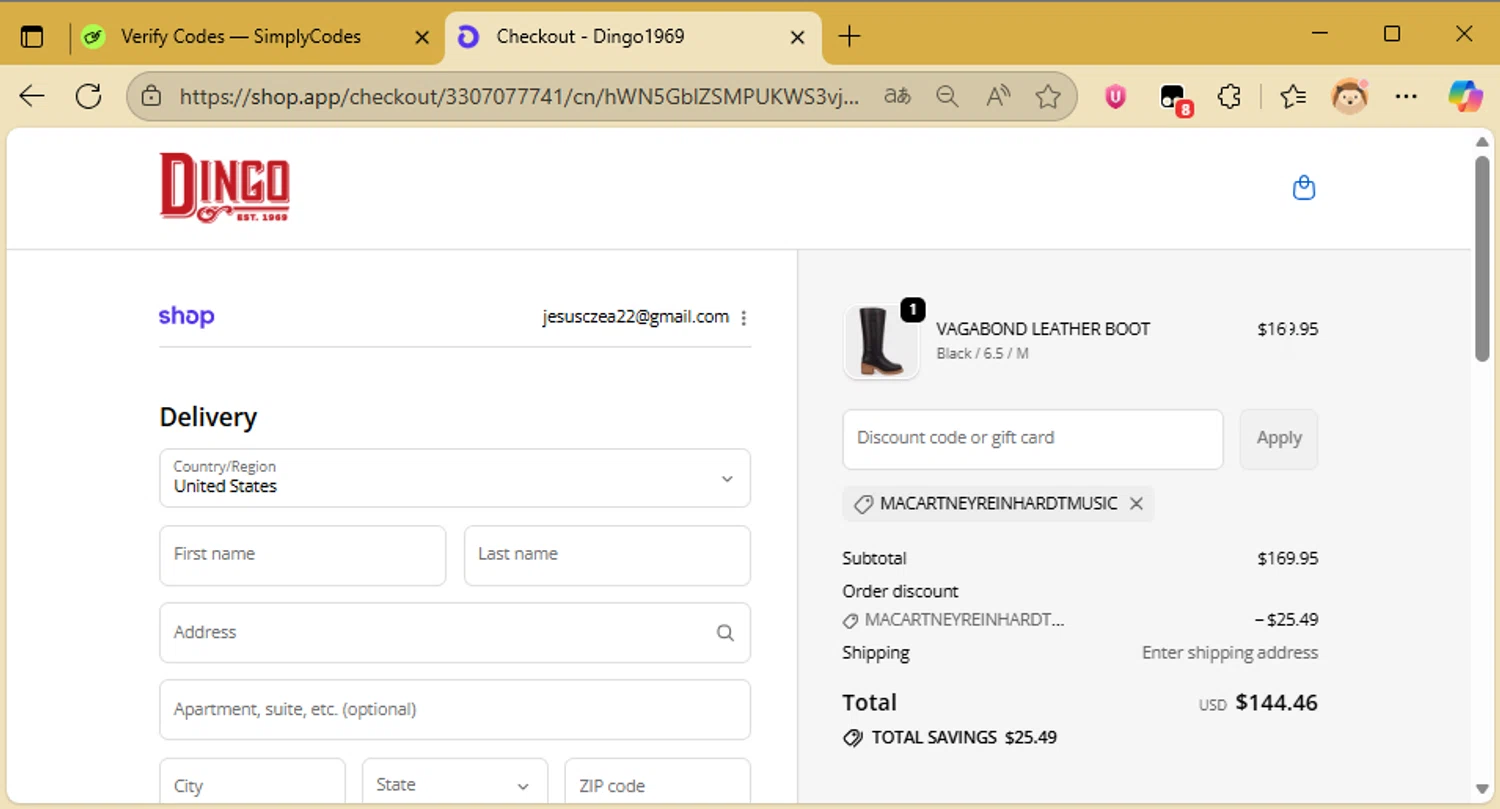Click the TOTAL SAVINGS $25.49 text
1500x809 pixels.
click(x=964, y=738)
